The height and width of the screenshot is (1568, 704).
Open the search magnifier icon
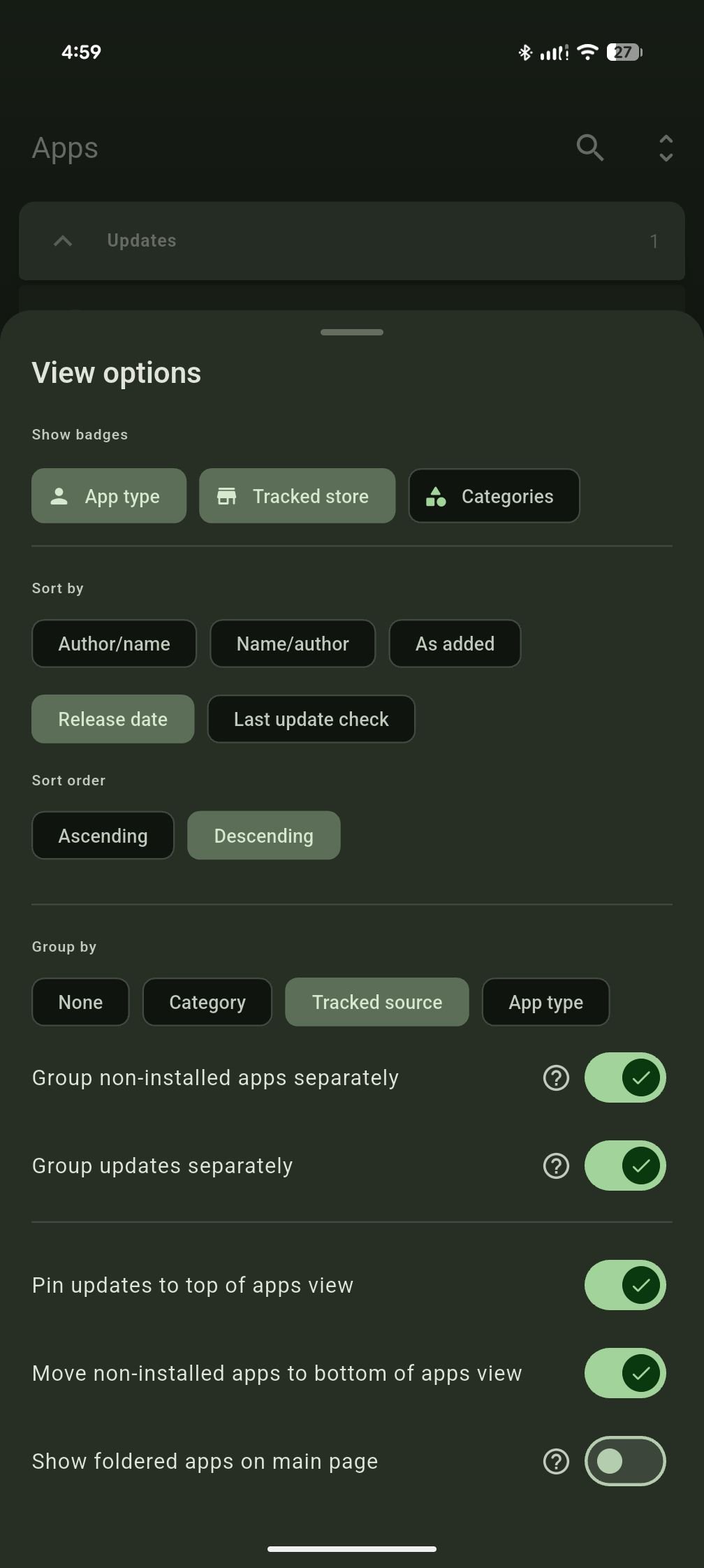point(590,148)
